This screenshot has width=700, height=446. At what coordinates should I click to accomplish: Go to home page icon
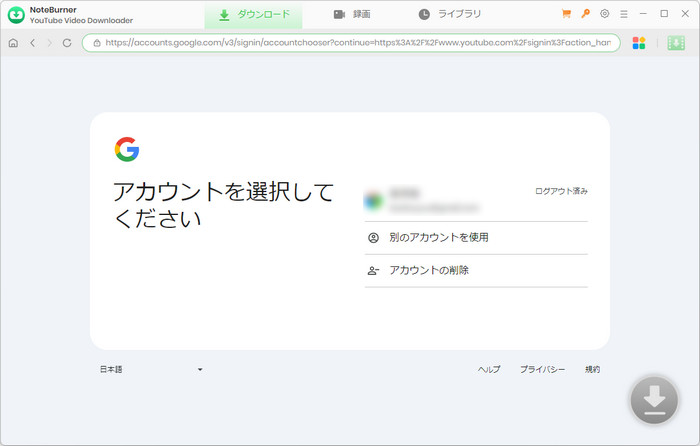point(13,43)
